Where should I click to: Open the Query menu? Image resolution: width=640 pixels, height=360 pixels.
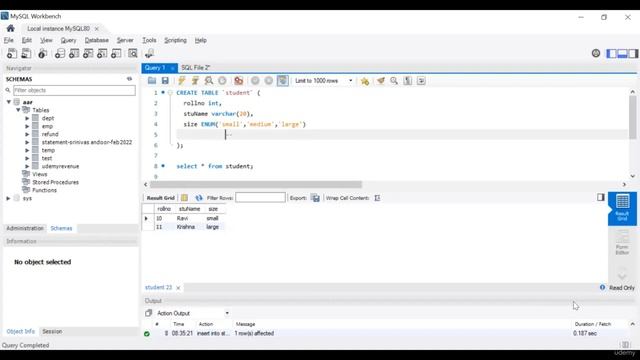[x=68, y=40]
